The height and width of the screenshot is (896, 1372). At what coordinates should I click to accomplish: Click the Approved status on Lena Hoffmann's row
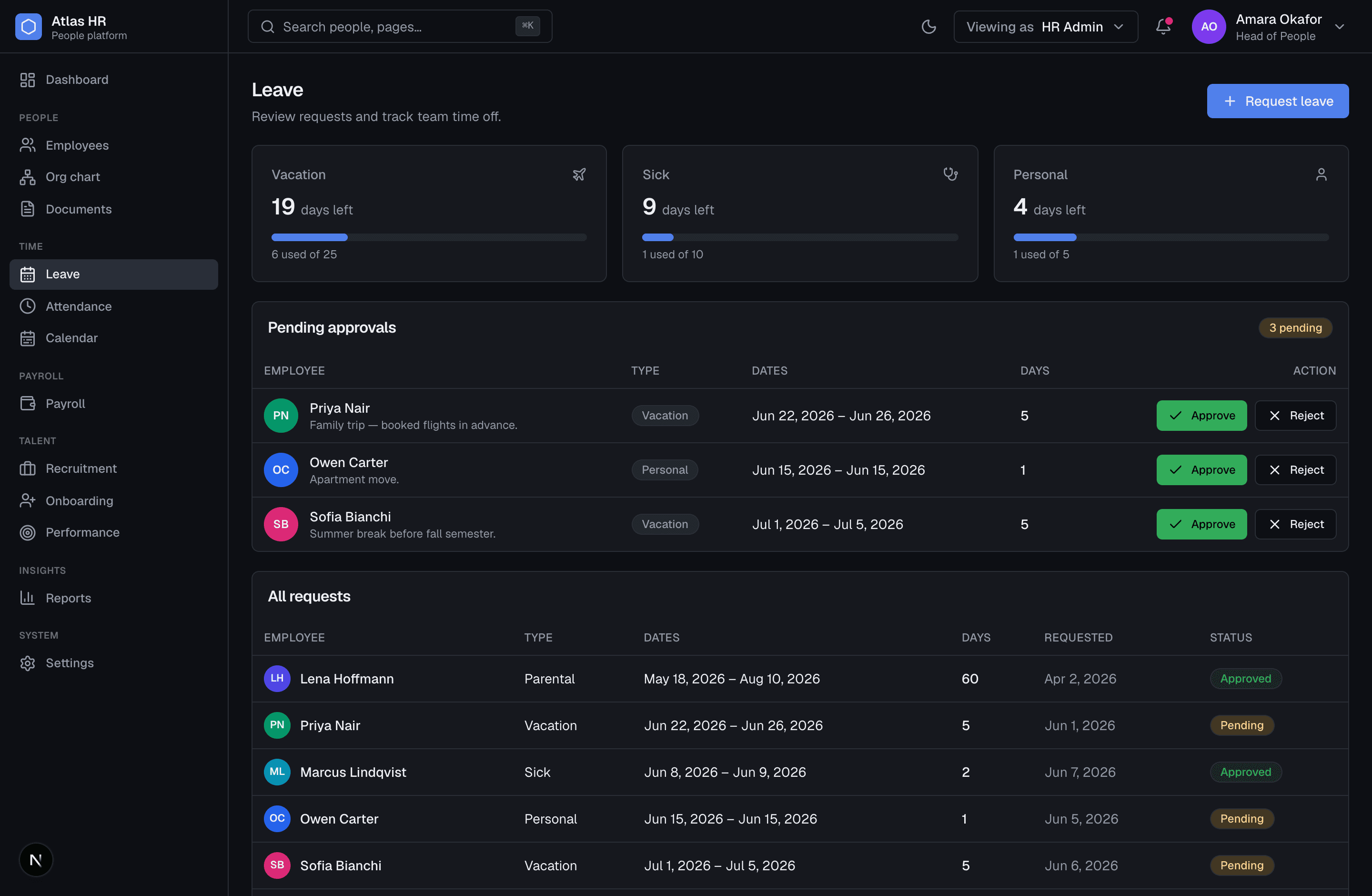coord(1245,679)
